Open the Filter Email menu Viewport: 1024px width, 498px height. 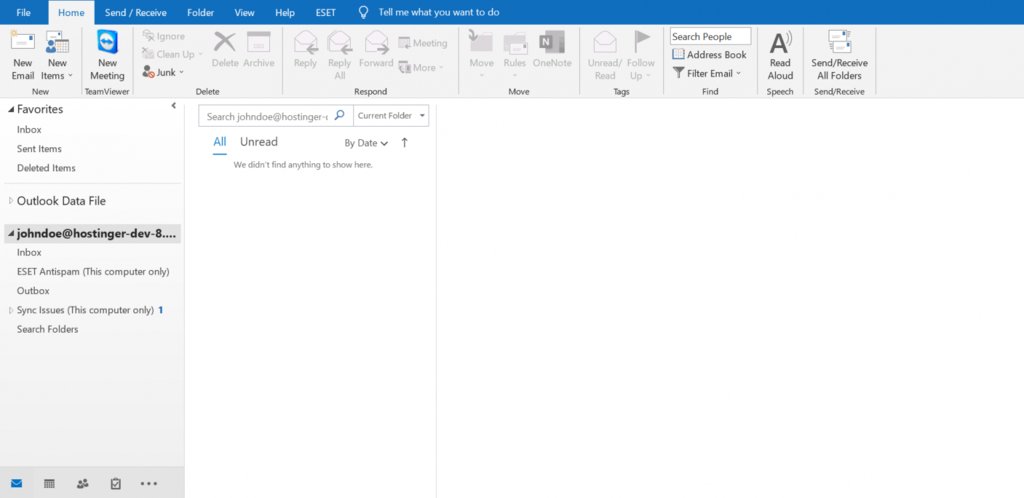click(707, 73)
